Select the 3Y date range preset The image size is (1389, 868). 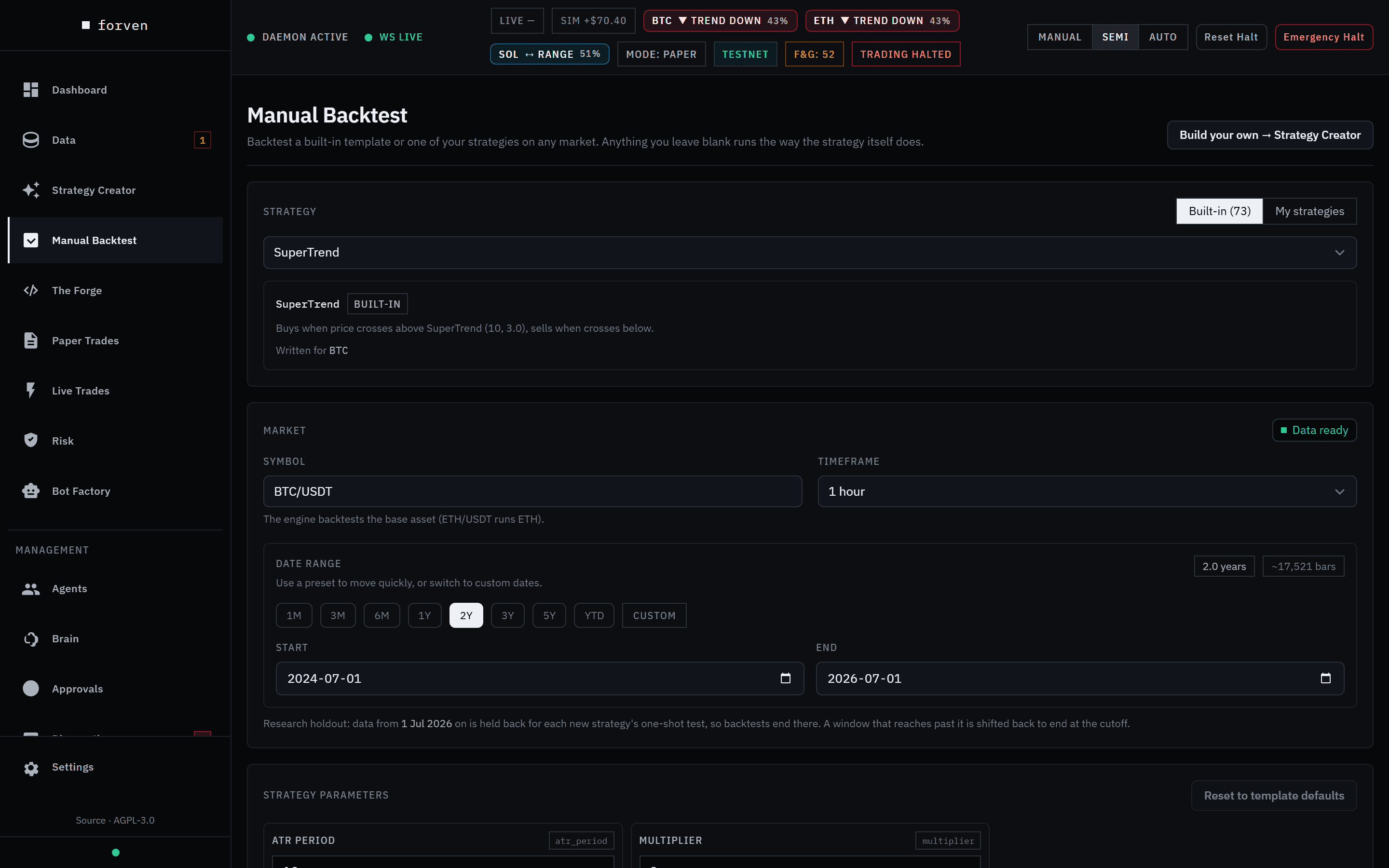tap(507, 615)
